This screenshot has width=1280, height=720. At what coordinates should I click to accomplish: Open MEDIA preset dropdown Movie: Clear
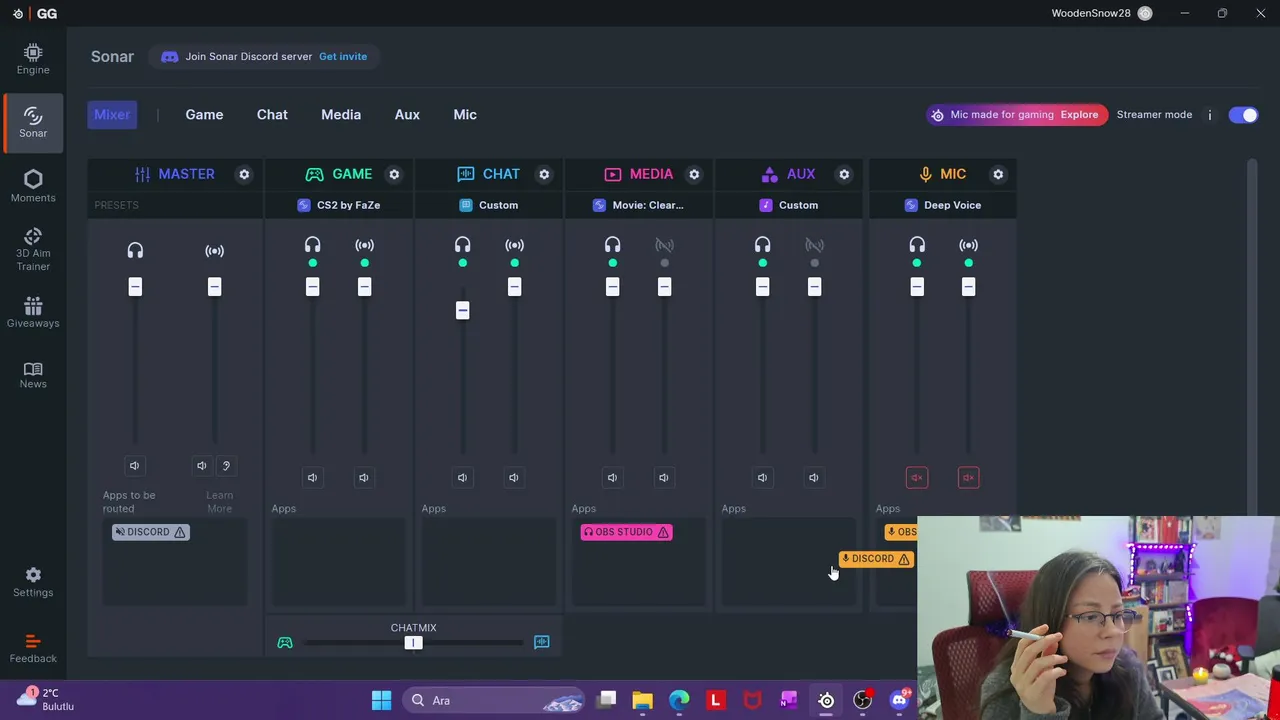point(639,205)
